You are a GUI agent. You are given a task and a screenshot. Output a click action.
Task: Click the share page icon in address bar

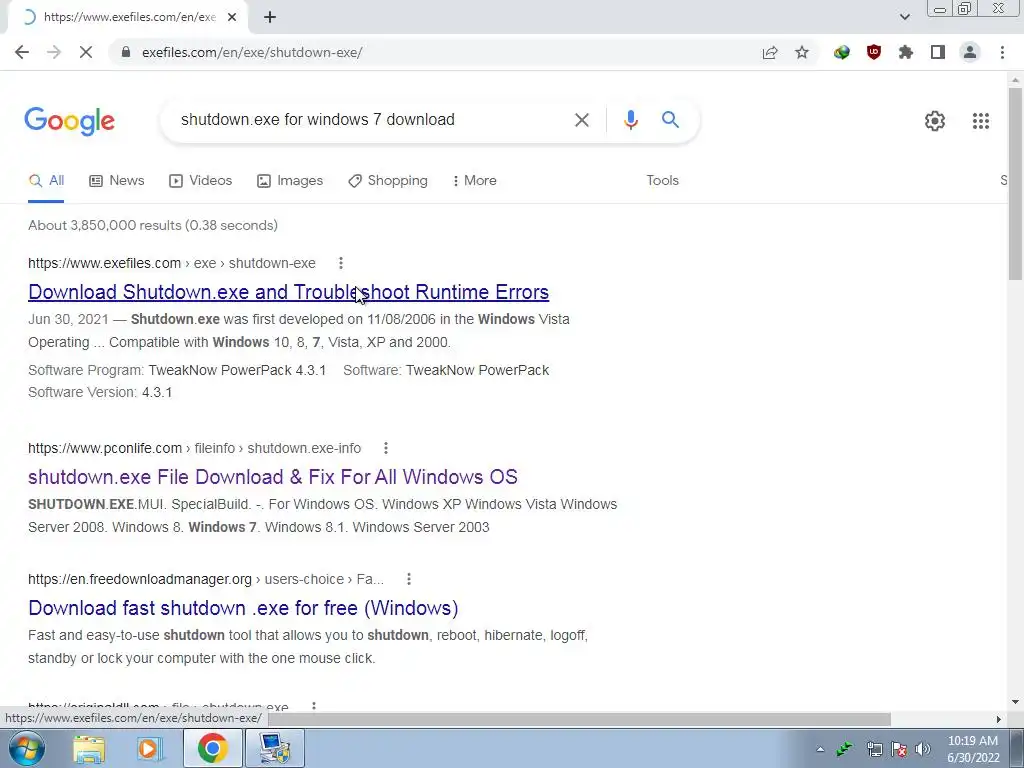point(770,52)
